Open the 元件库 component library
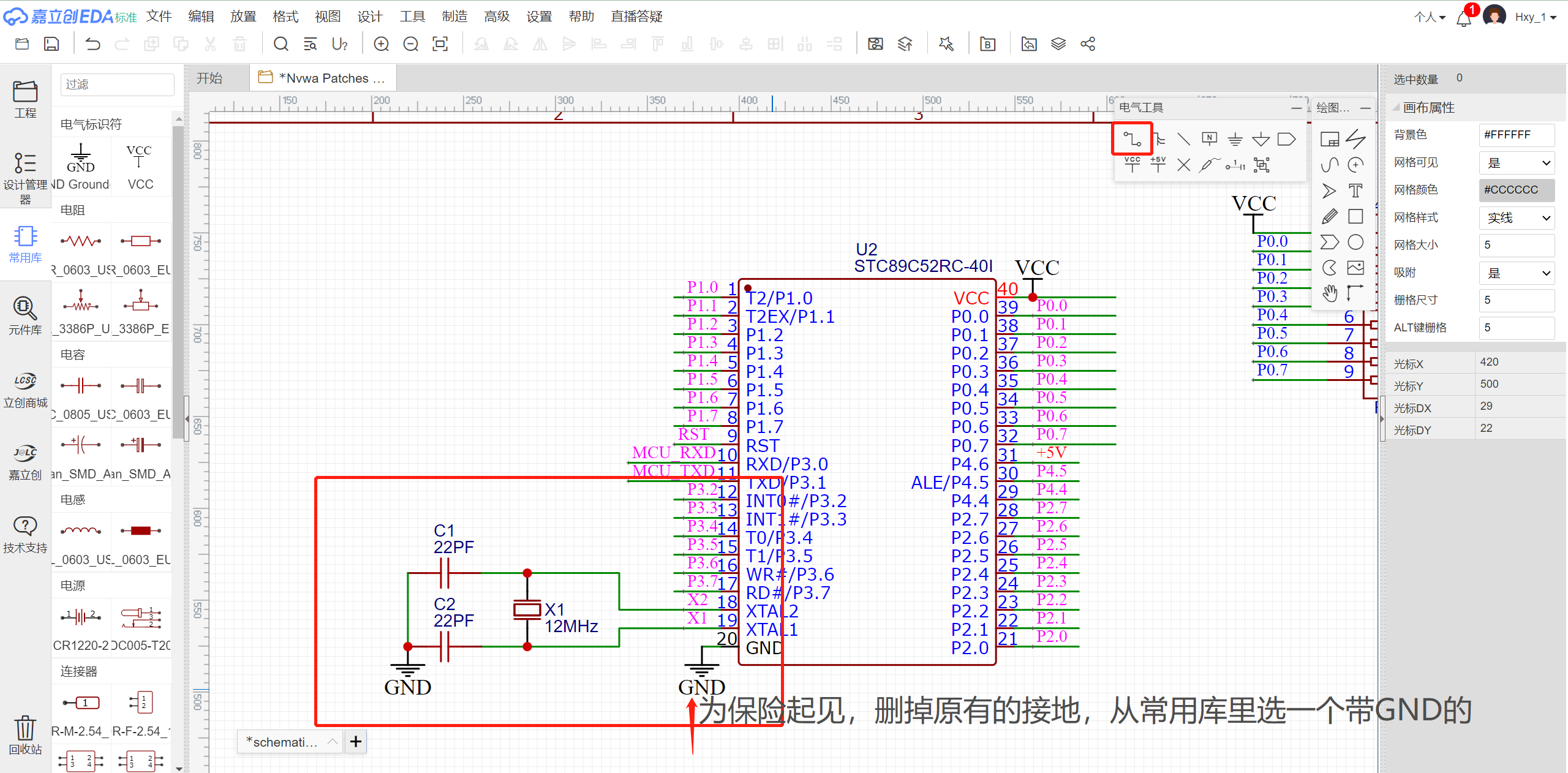 point(25,315)
